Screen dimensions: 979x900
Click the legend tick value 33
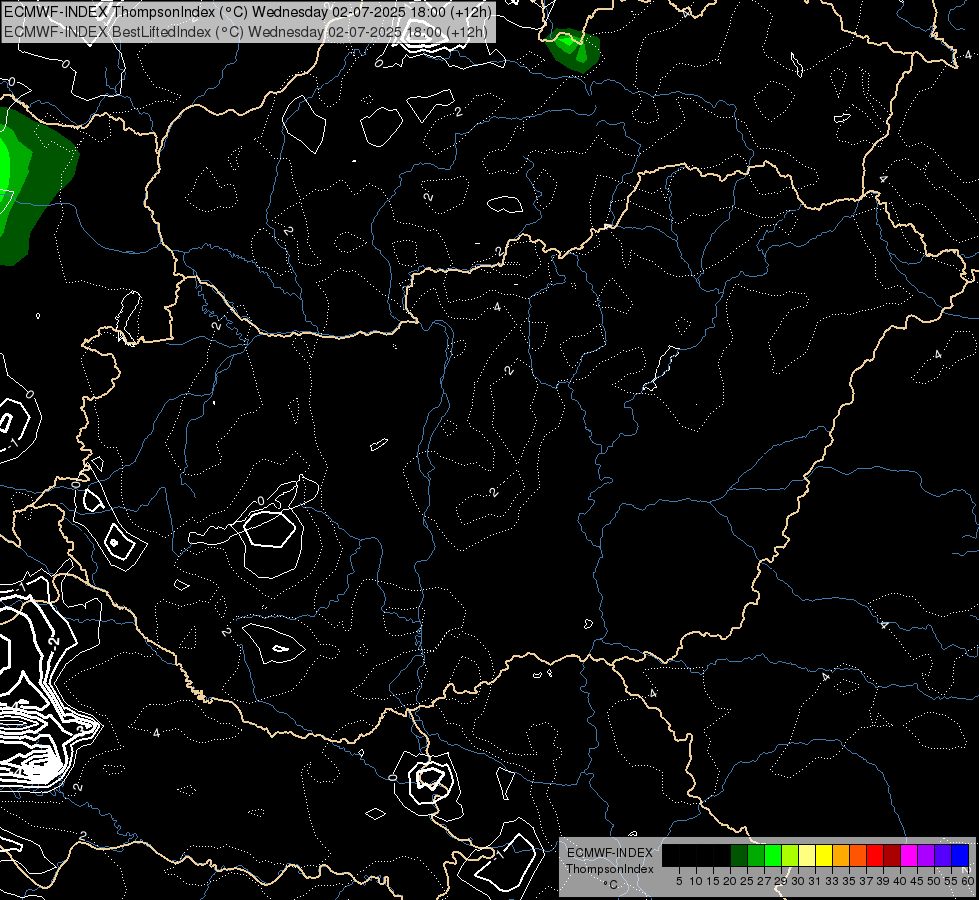832,881
